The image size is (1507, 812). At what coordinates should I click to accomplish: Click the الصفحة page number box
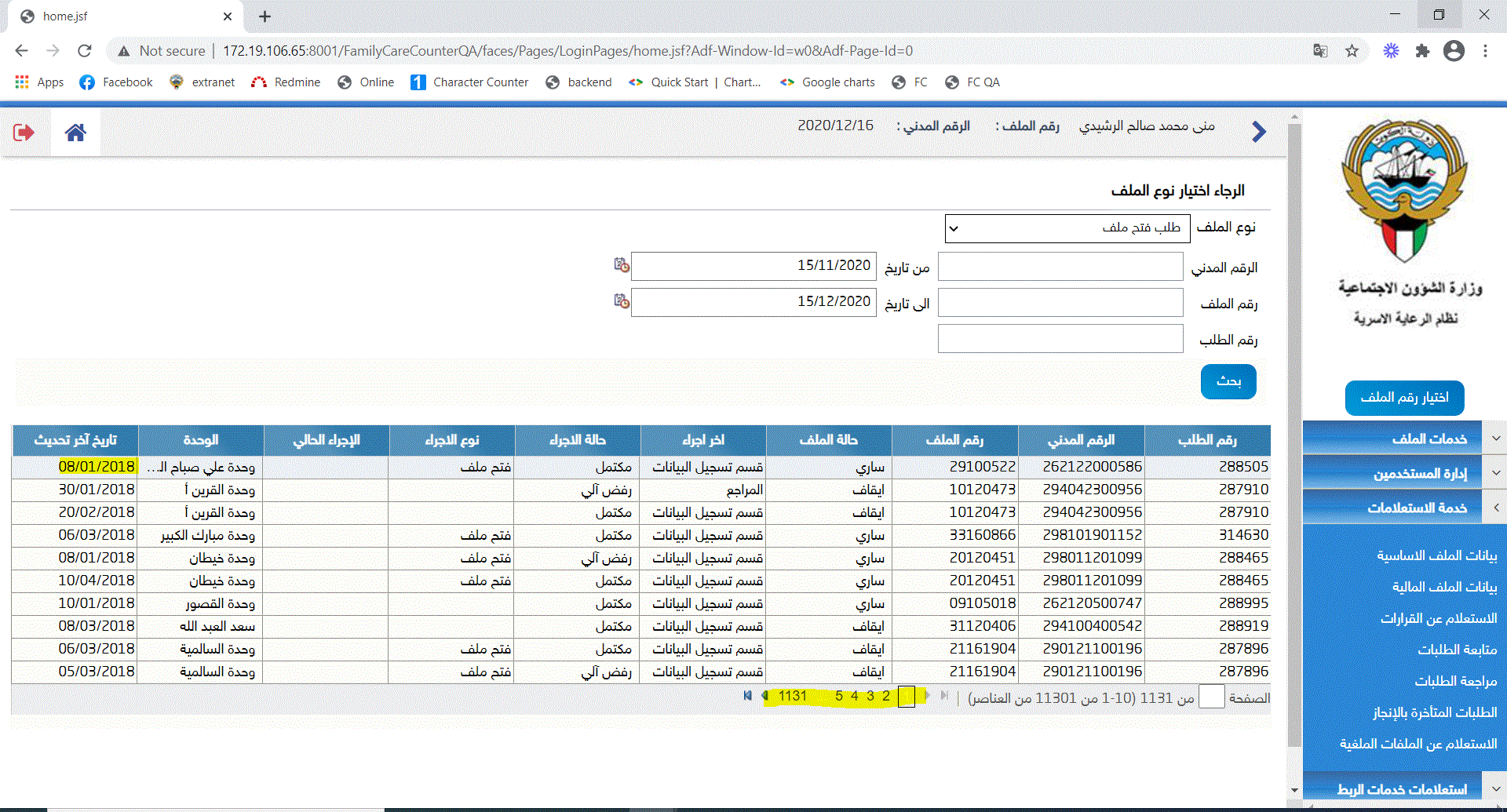pyautogui.click(x=1212, y=696)
